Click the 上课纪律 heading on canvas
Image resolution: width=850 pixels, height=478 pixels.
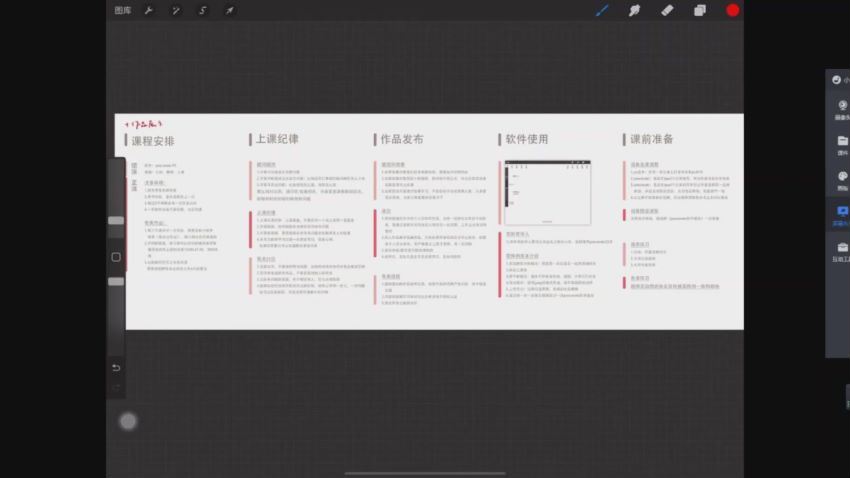tap(277, 139)
